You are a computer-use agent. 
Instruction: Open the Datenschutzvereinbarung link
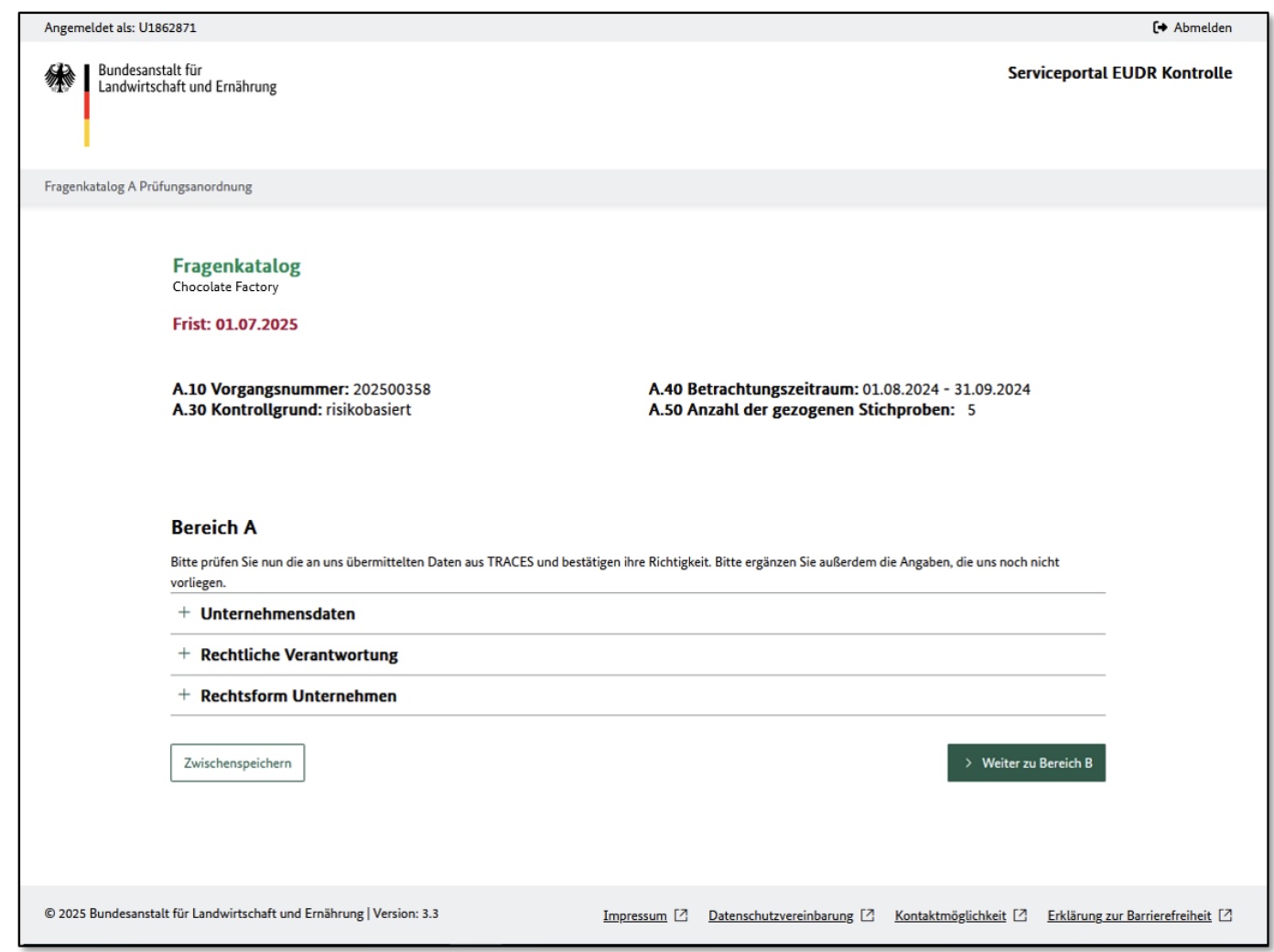click(781, 915)
